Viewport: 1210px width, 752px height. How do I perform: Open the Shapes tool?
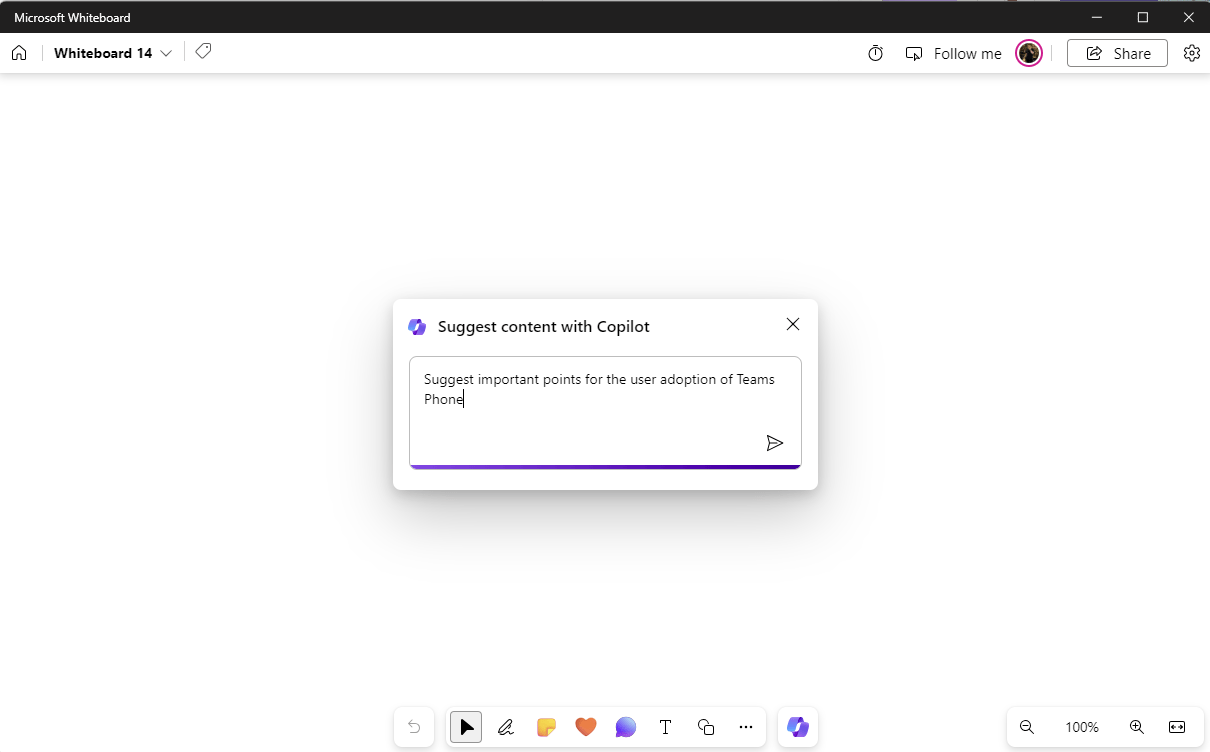(x=705, y=727)
